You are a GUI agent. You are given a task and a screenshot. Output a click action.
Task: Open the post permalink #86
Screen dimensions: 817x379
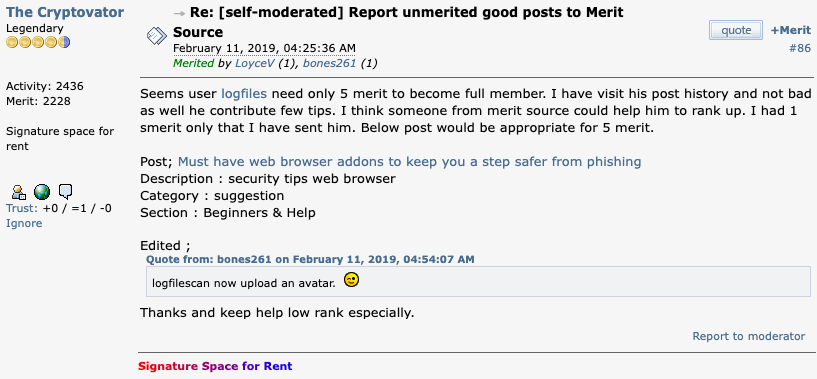point(800,48)
